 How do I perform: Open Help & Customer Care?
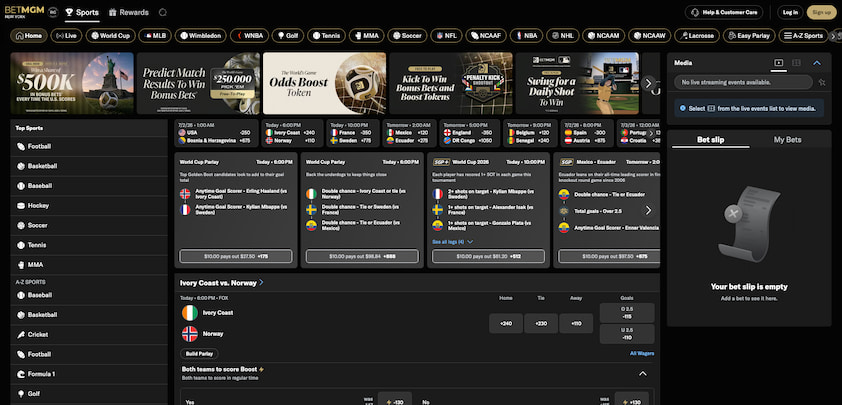[724, 12]
